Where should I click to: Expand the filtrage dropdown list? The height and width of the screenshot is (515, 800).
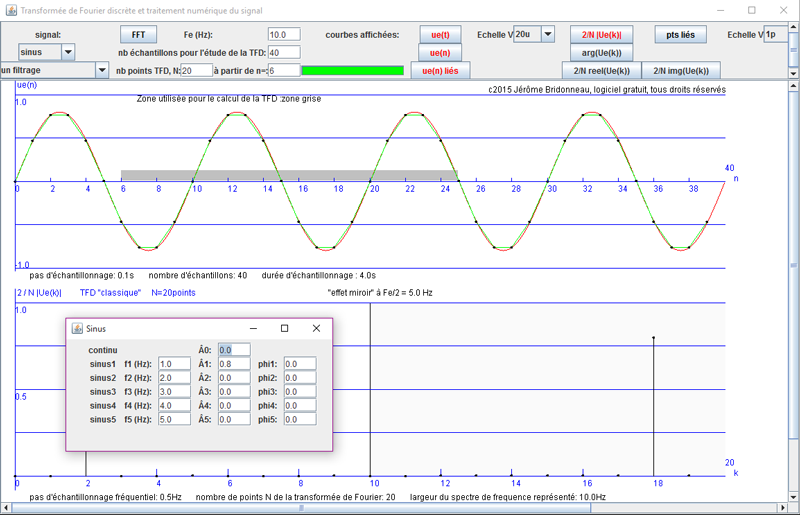point(102,70)
